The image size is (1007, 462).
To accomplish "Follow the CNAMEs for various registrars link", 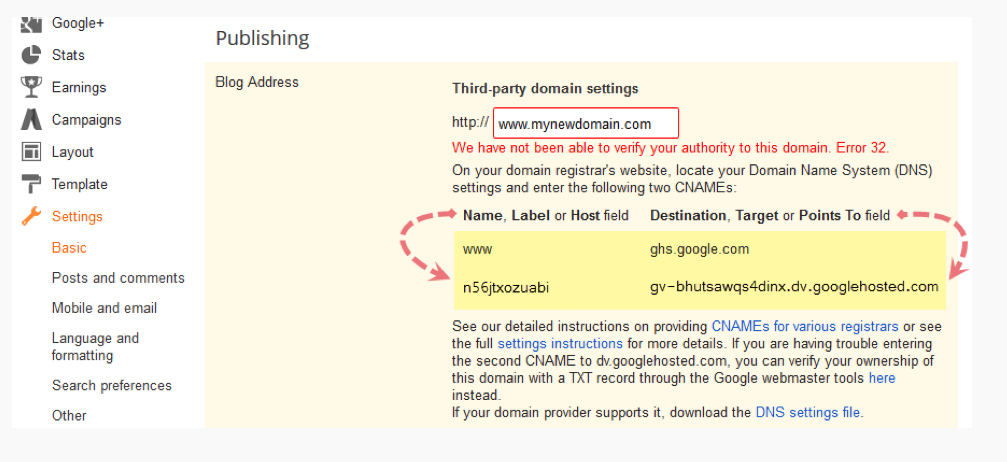I will pyautogui.click(x=805, y=325).
